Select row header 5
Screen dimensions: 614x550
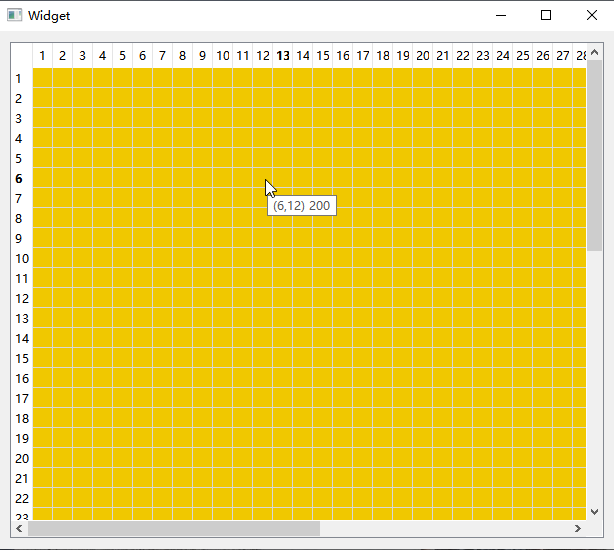(22, 158)
